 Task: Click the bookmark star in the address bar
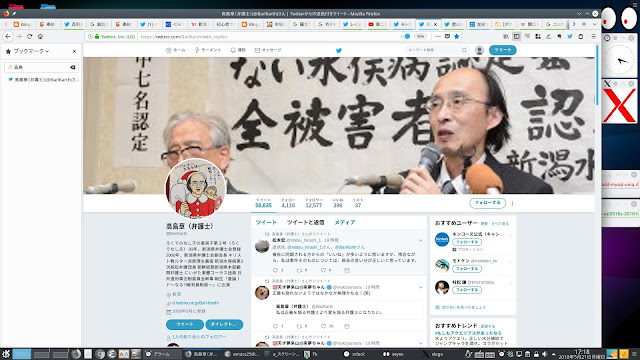[x=456, y=36]
